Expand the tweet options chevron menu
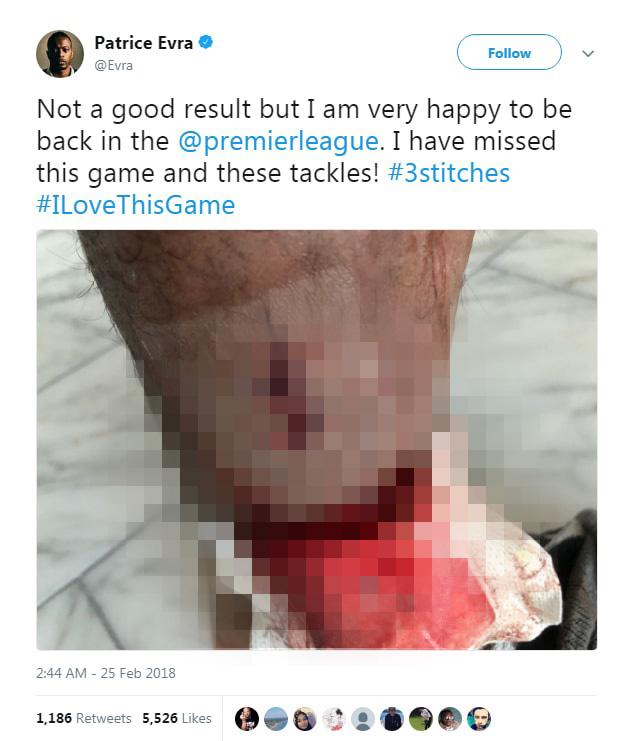This screenshot has width=633, height=741. pos(588,53)
